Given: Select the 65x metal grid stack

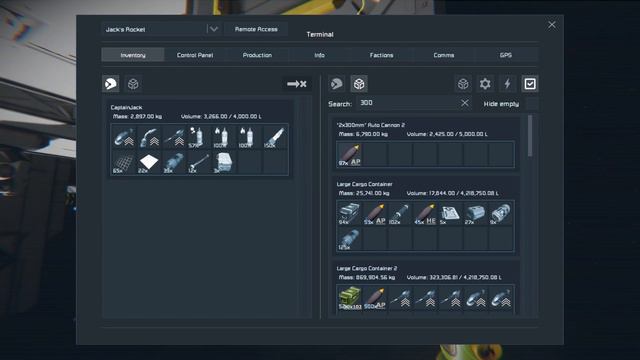Looking at the screenshot, I should [x=124, y=162].
